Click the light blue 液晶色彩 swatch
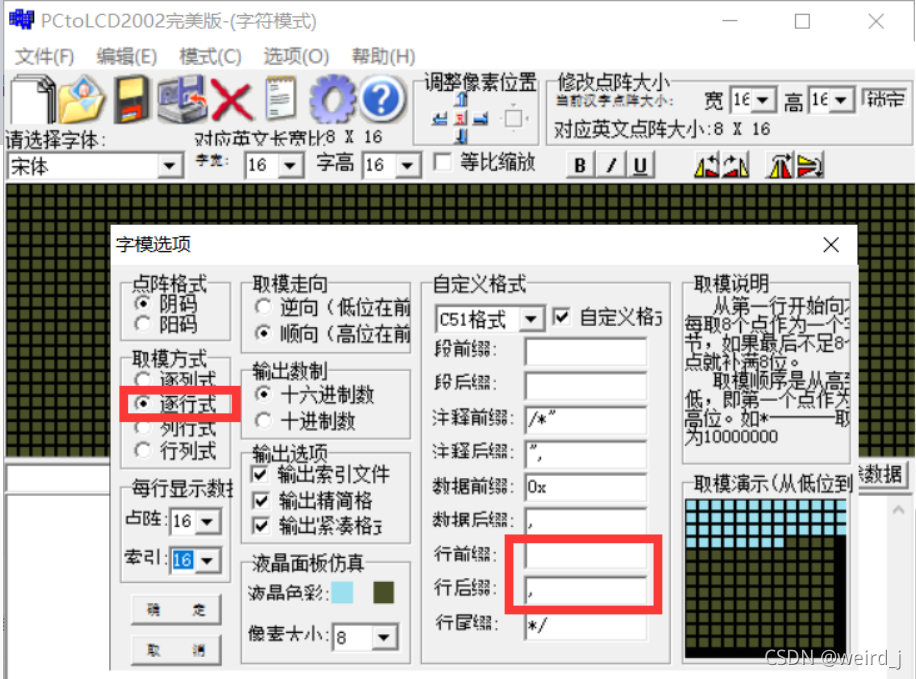 [x=342, y=593]
